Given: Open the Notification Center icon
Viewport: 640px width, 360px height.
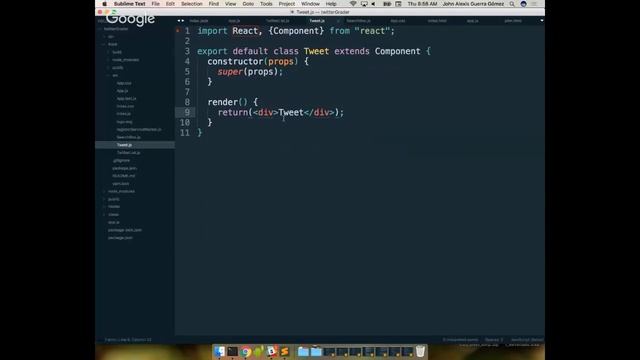Looking at the screenshot, I should [534, 4].
